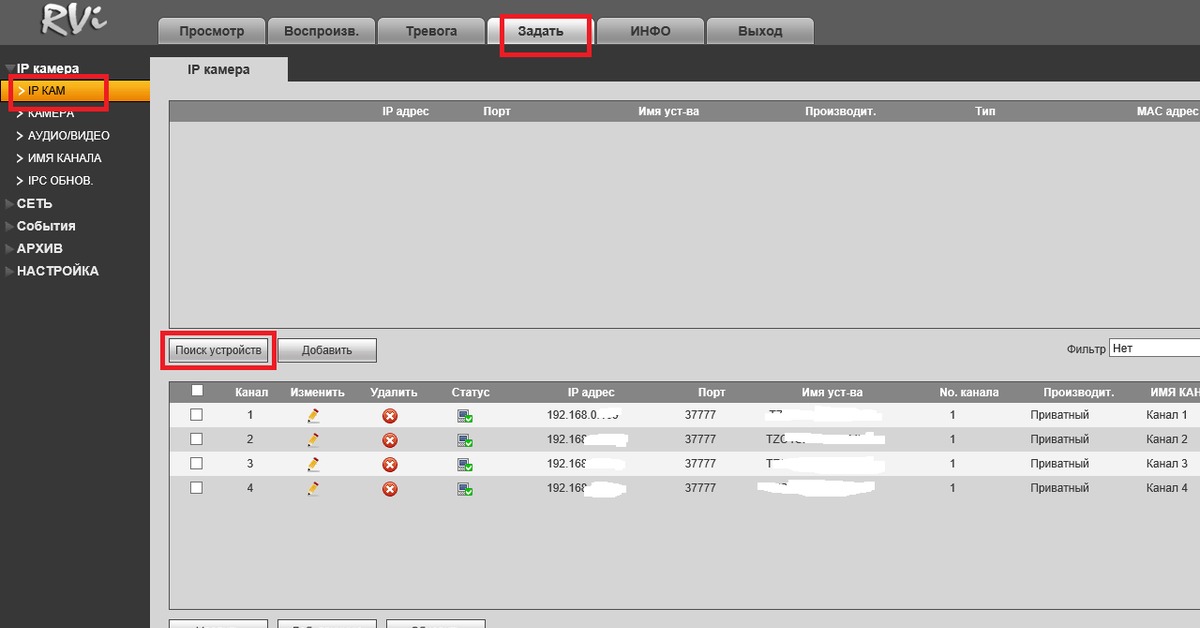
Task: Click the pencil edit icon for channel 1
Action: point(313,415)
